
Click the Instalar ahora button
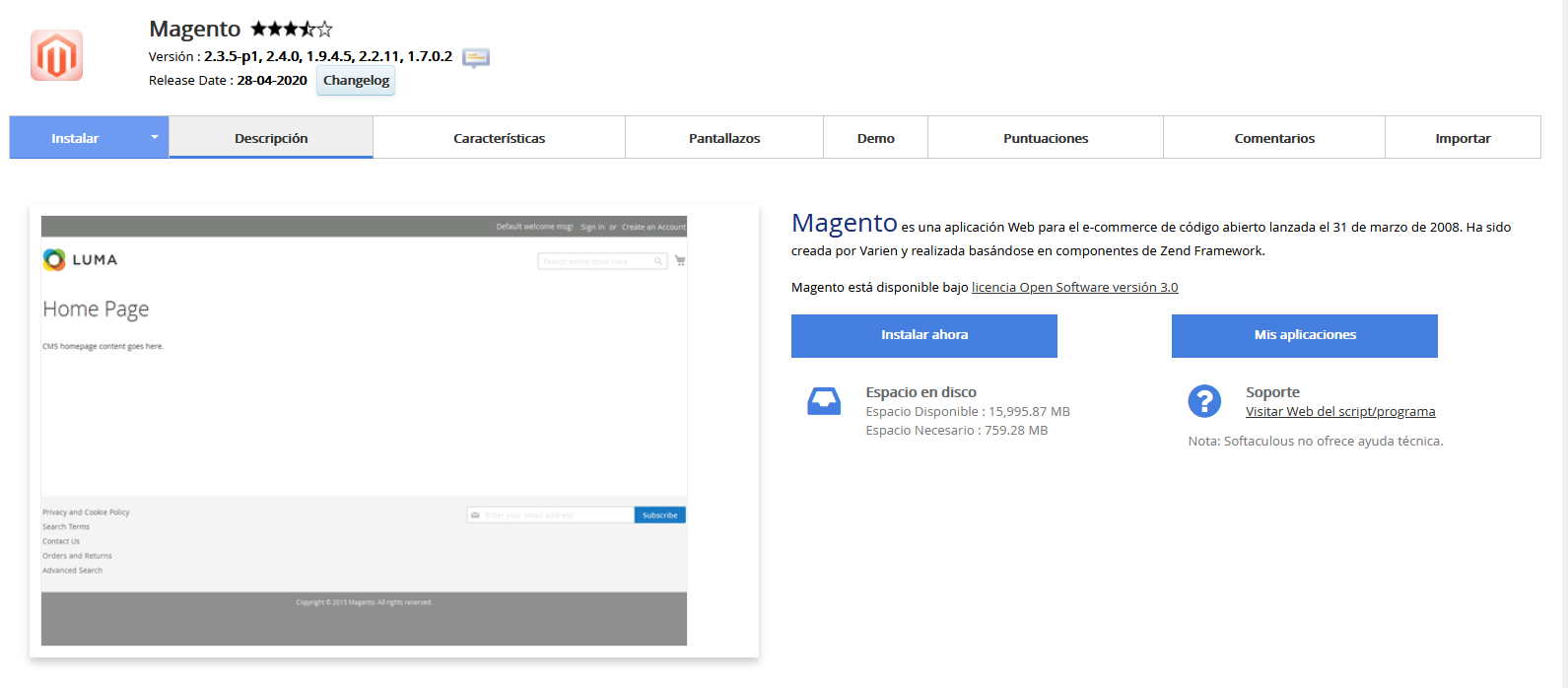(x=924, y=335)
